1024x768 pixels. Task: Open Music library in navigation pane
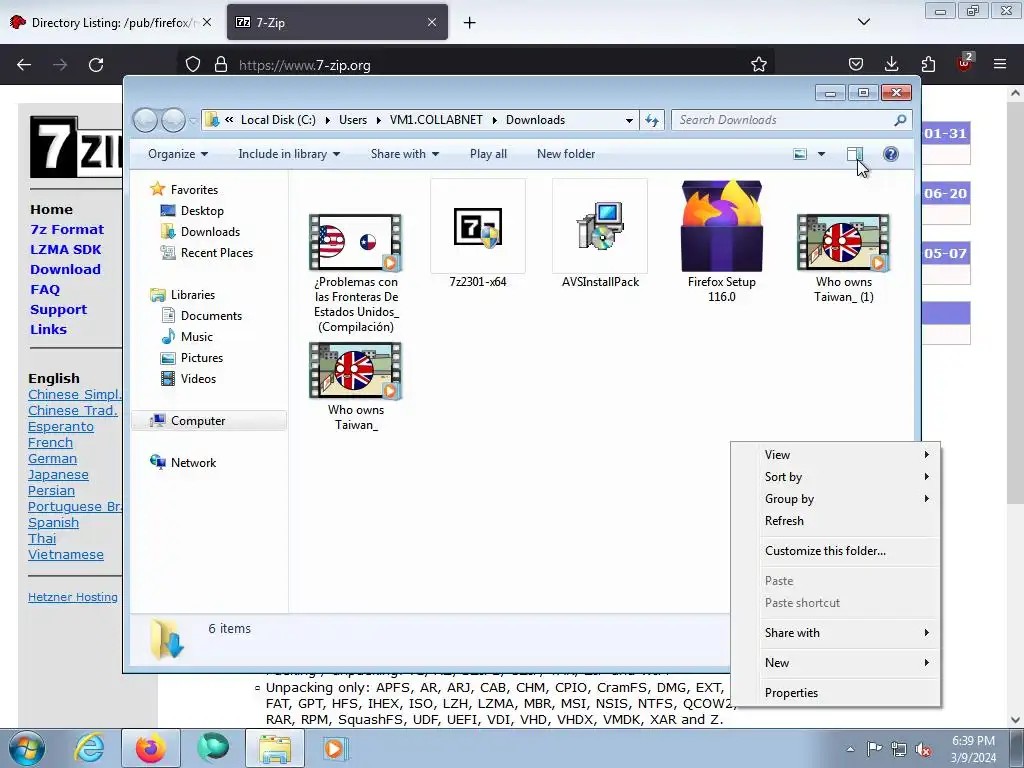pyautogui.click(x=197, y=337)
